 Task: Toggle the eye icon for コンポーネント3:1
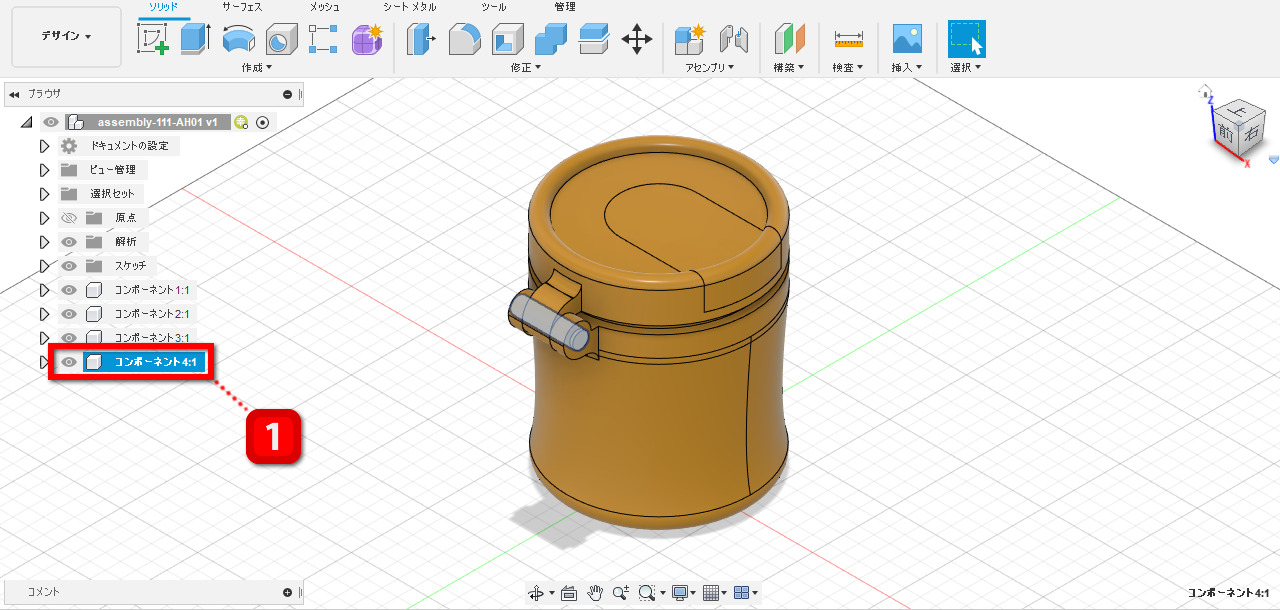(69, 338)
